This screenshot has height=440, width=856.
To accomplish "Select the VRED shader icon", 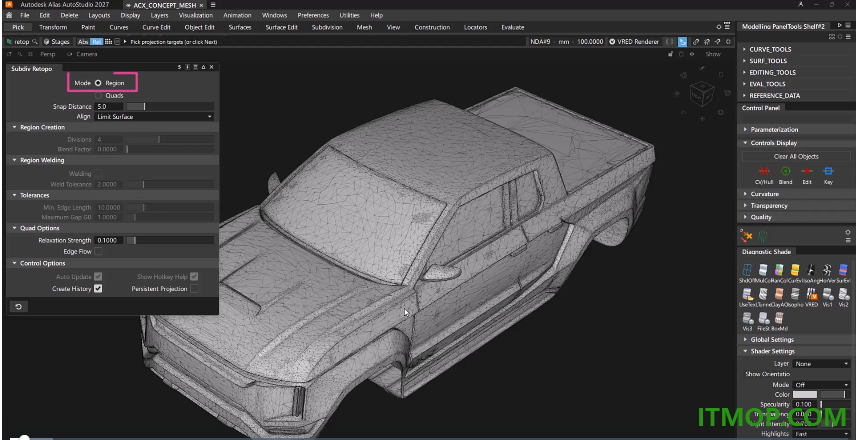I will [x=811, y=296].
